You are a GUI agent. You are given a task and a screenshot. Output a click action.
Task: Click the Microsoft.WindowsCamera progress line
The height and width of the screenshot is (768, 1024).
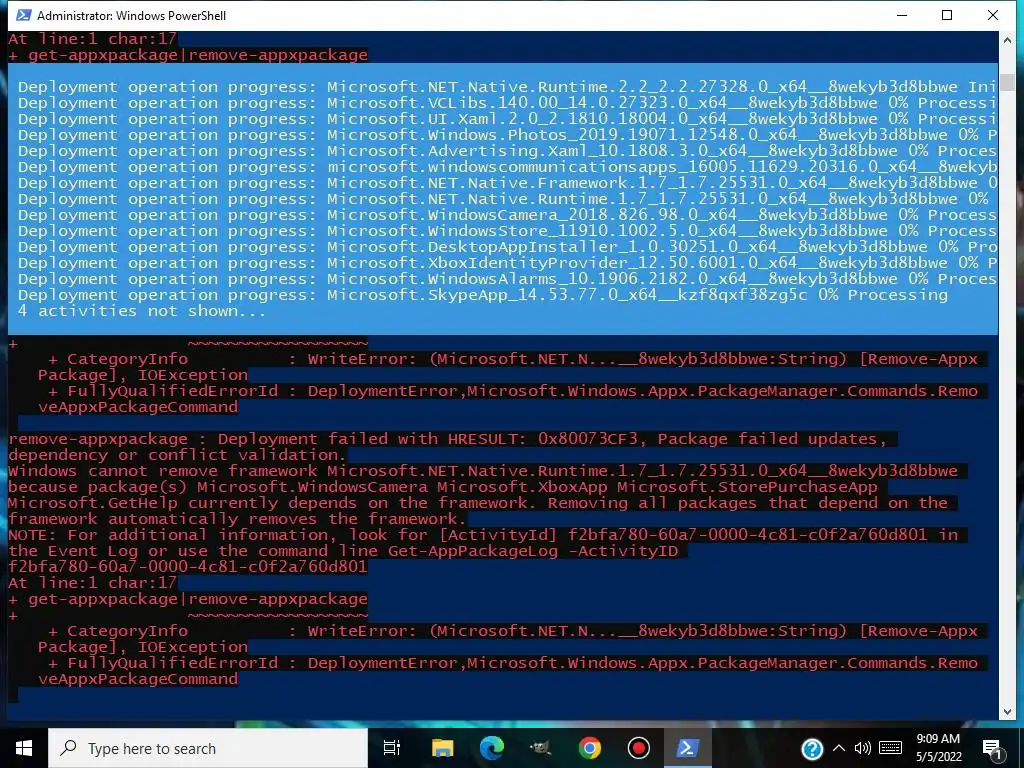(x=507, y=215)
